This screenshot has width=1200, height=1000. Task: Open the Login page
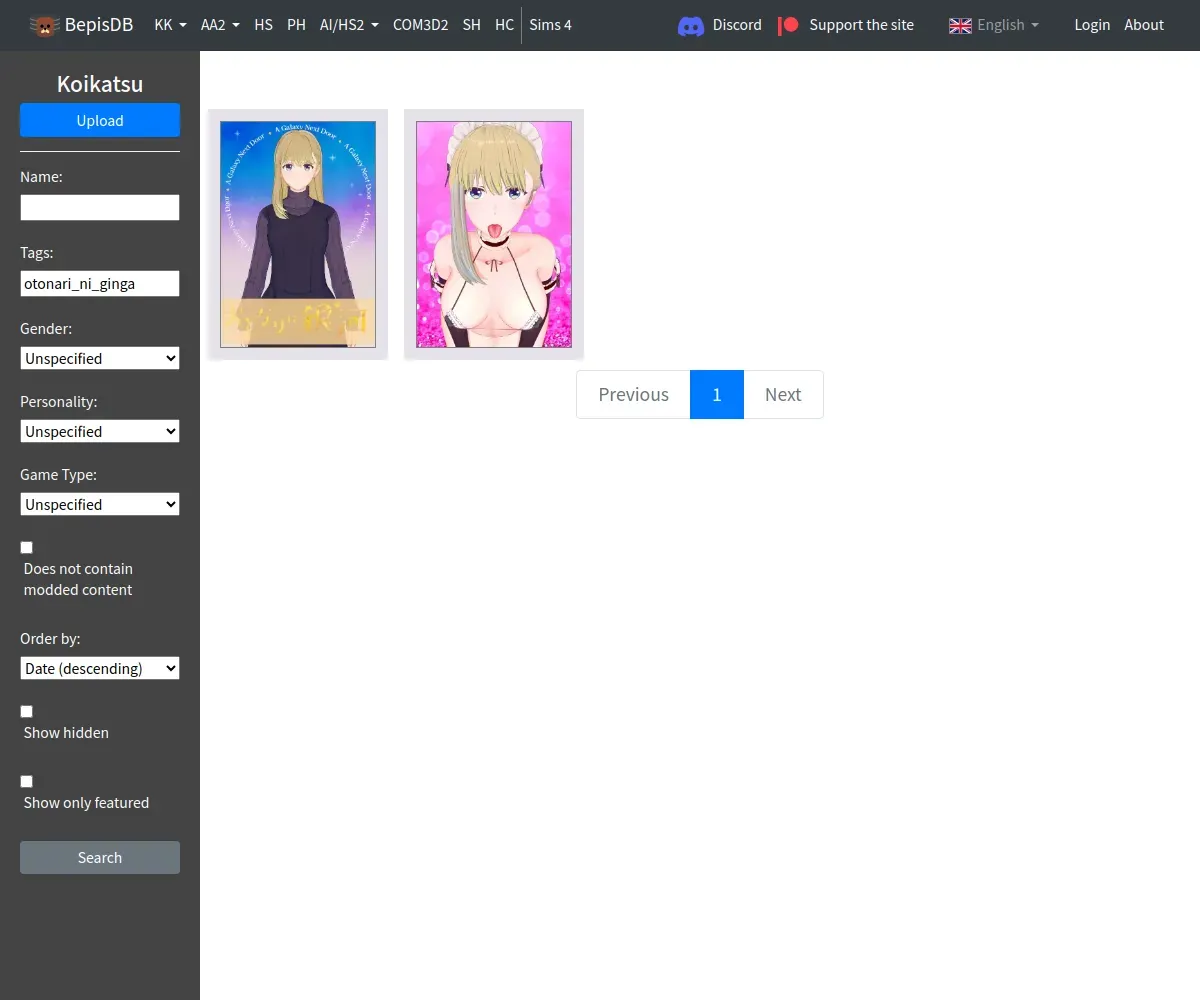pos(1092,25)
